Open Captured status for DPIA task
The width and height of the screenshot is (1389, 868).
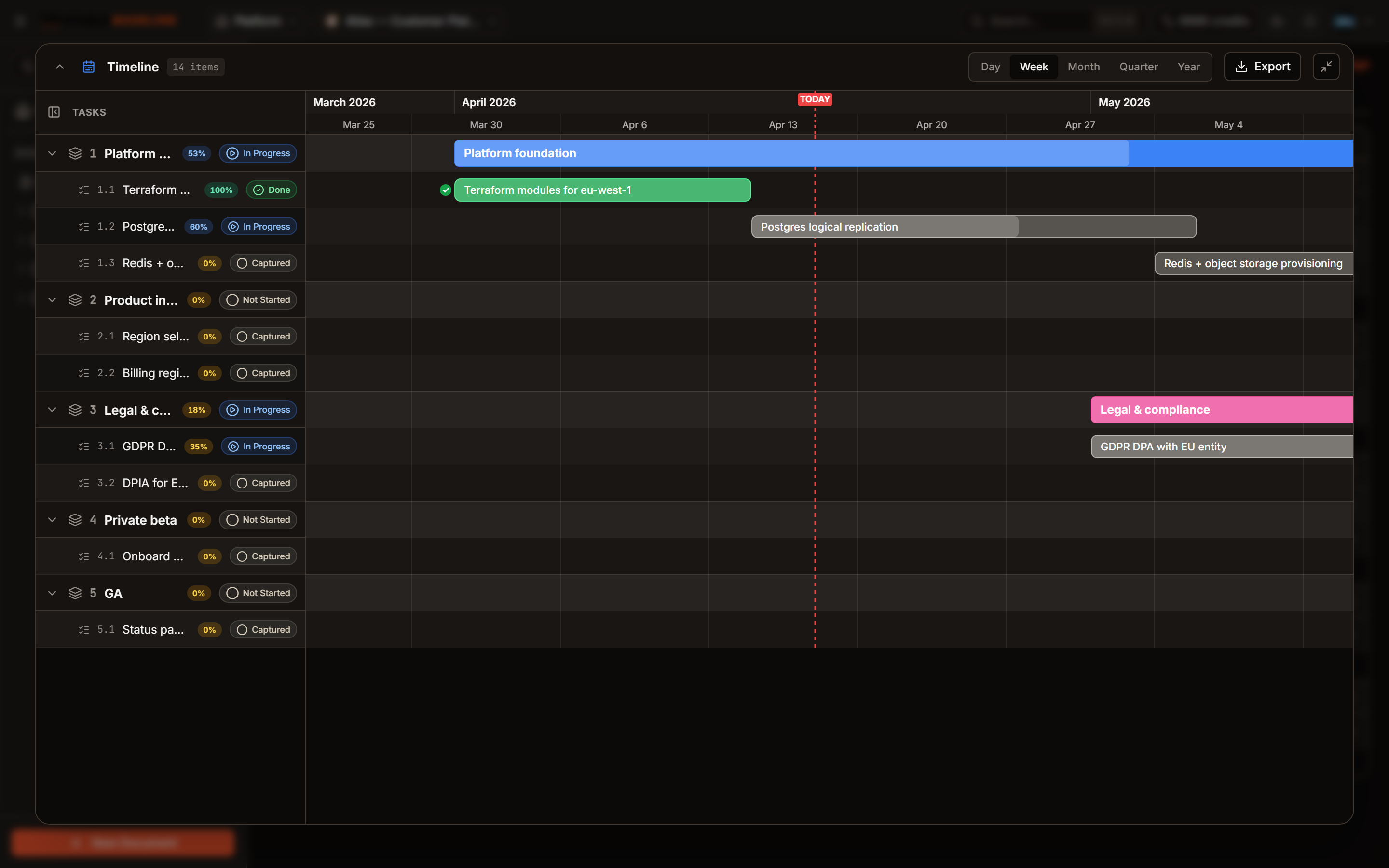pos(263,483)
